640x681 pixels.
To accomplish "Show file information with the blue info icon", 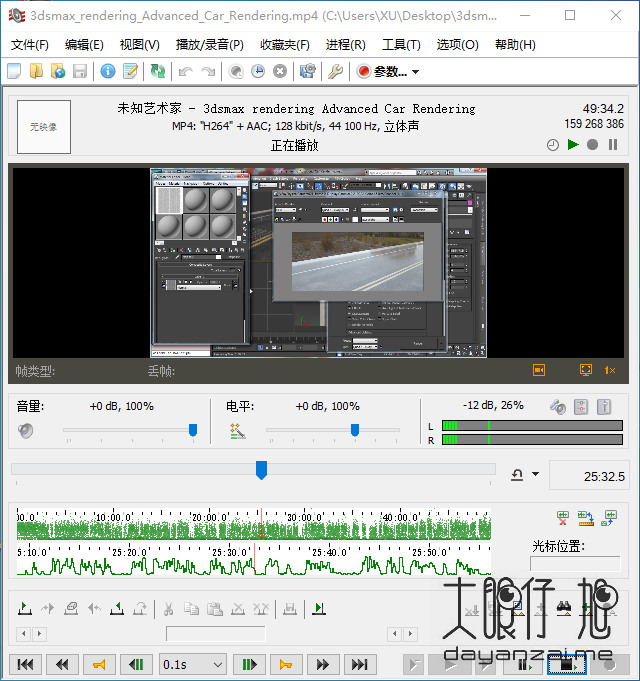I will pos(108,71).
